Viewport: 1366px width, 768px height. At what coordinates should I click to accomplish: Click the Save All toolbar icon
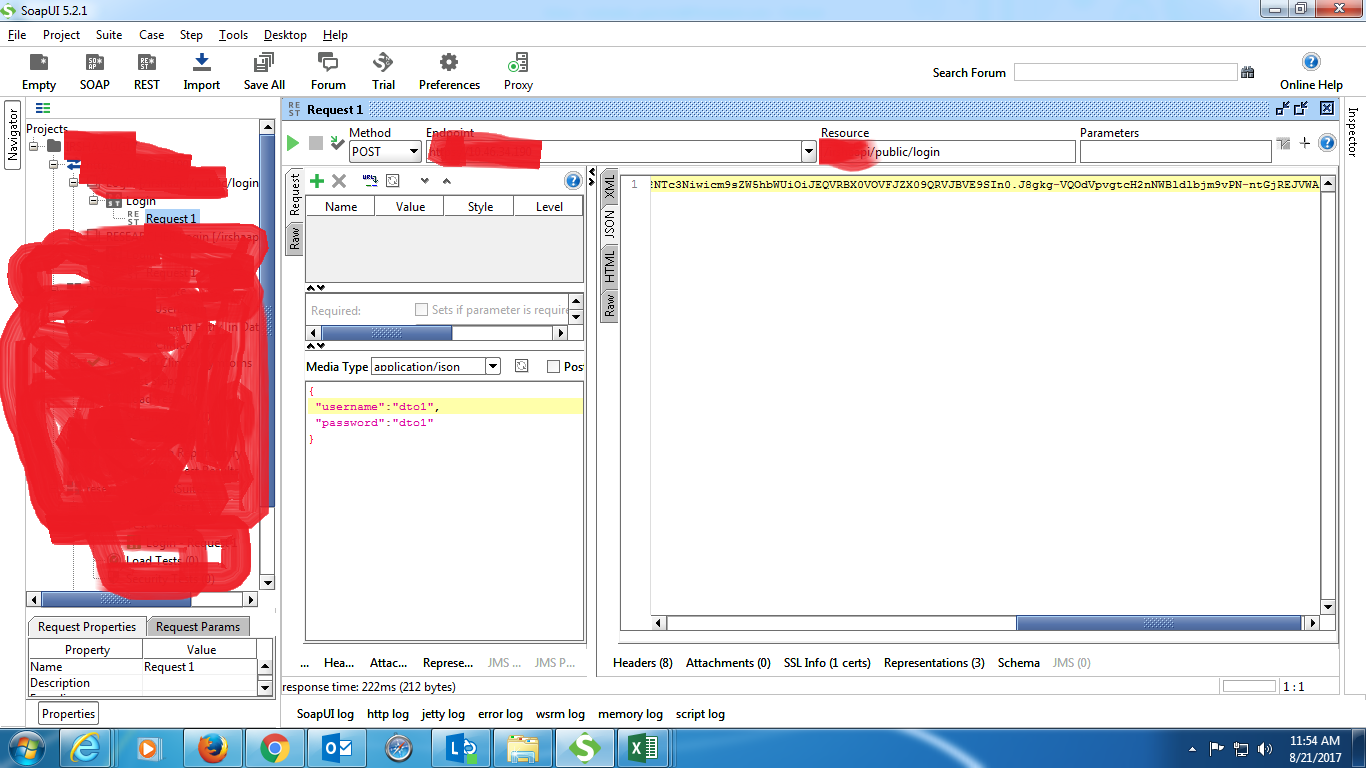point(264,63)
